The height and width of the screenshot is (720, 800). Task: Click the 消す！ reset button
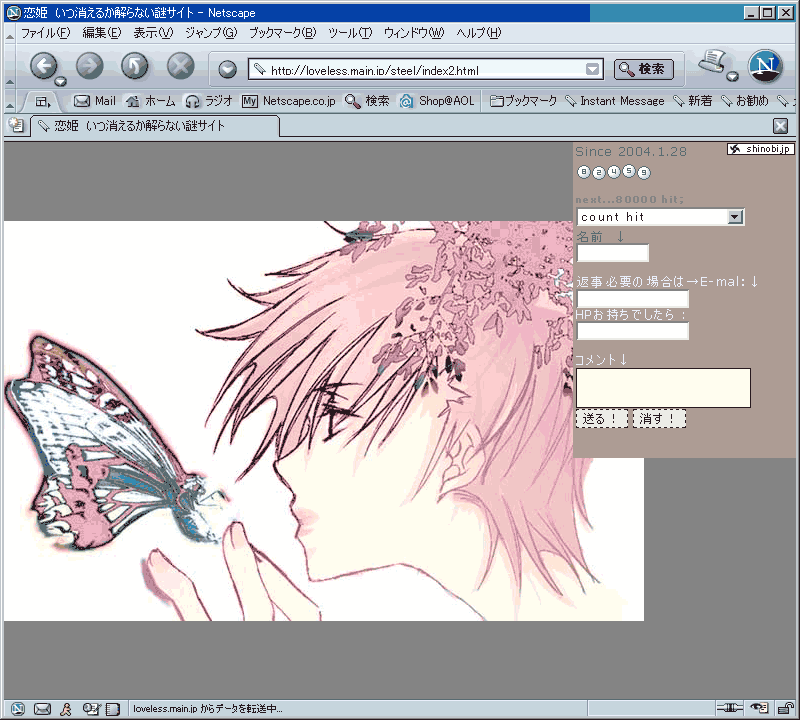pos(659,419)
